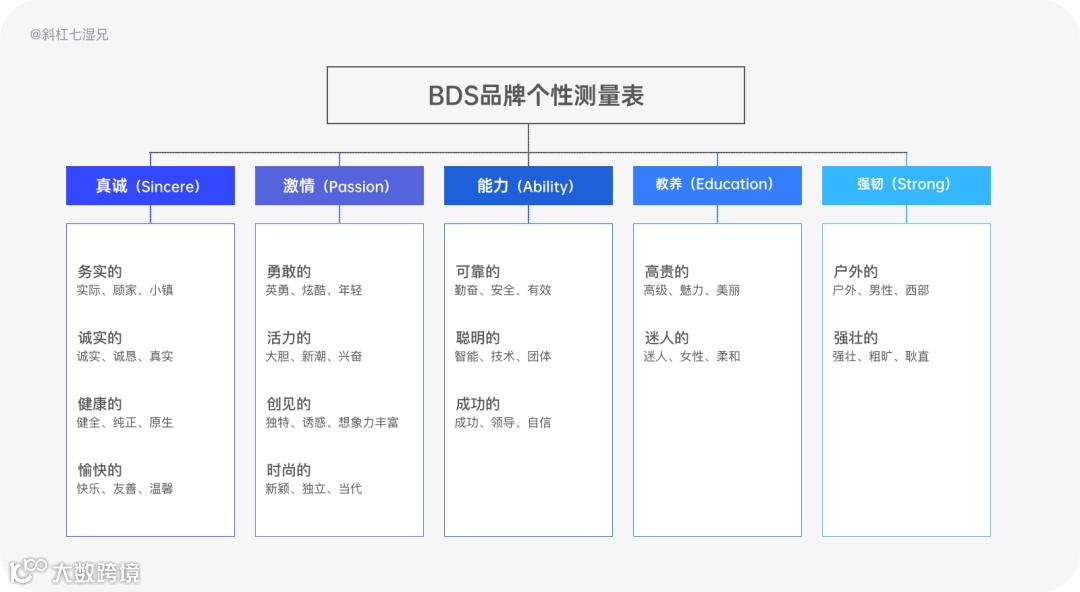This screenshot has height=592, width=1080.
Task: Click the '强壮、粗旷、耿直' line
Action: 881,356
